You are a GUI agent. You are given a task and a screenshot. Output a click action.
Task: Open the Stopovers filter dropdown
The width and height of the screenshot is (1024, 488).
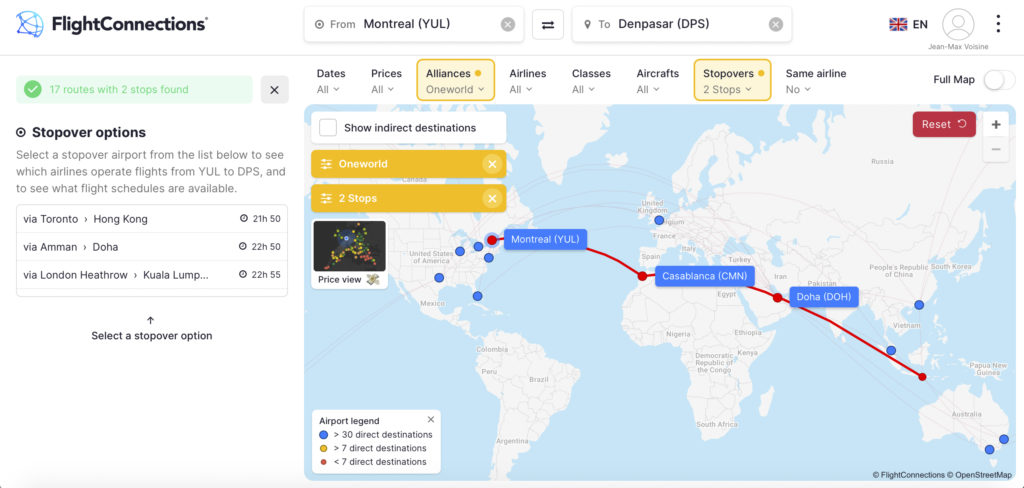732,81
